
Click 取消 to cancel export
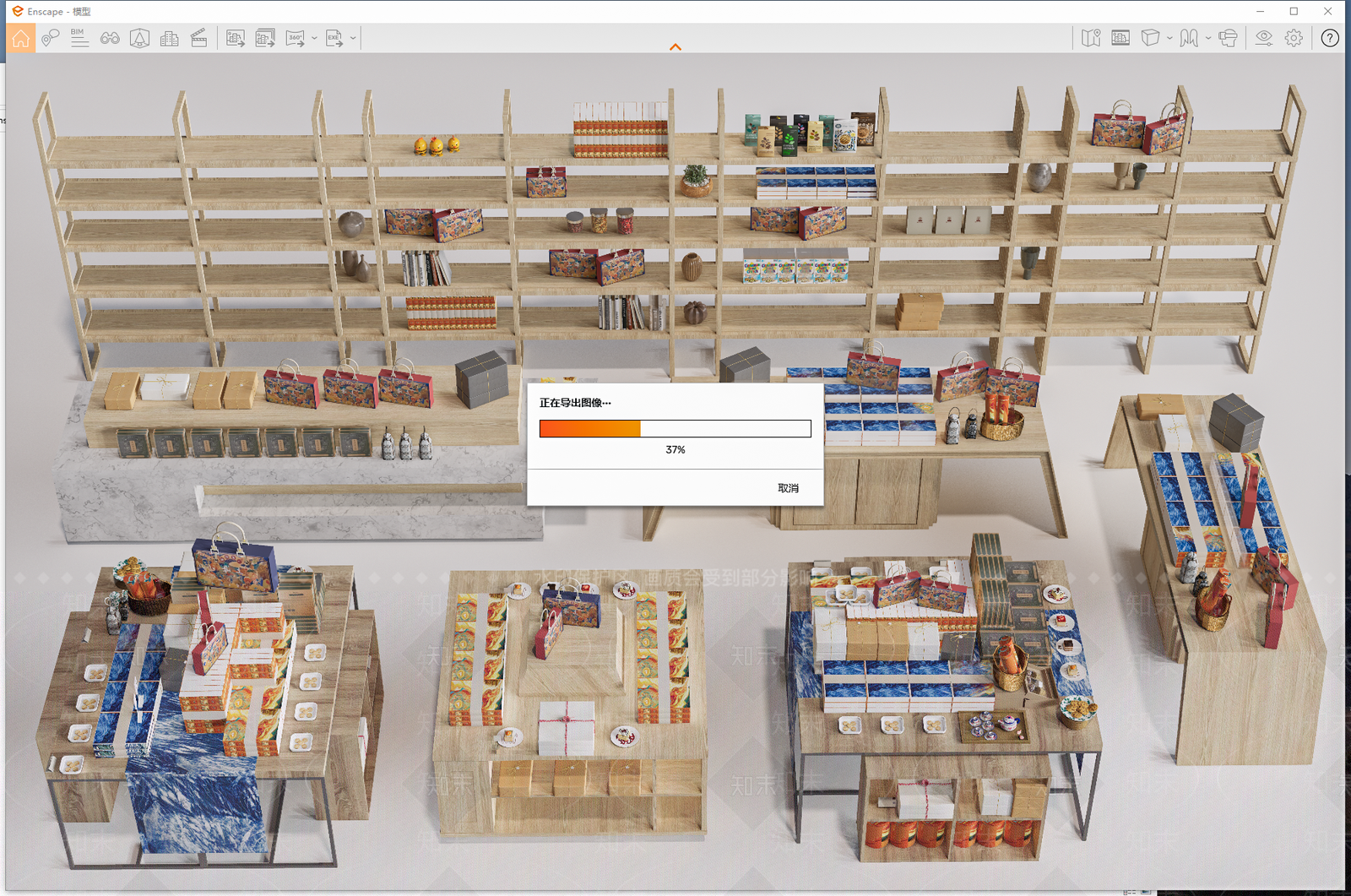788,488
